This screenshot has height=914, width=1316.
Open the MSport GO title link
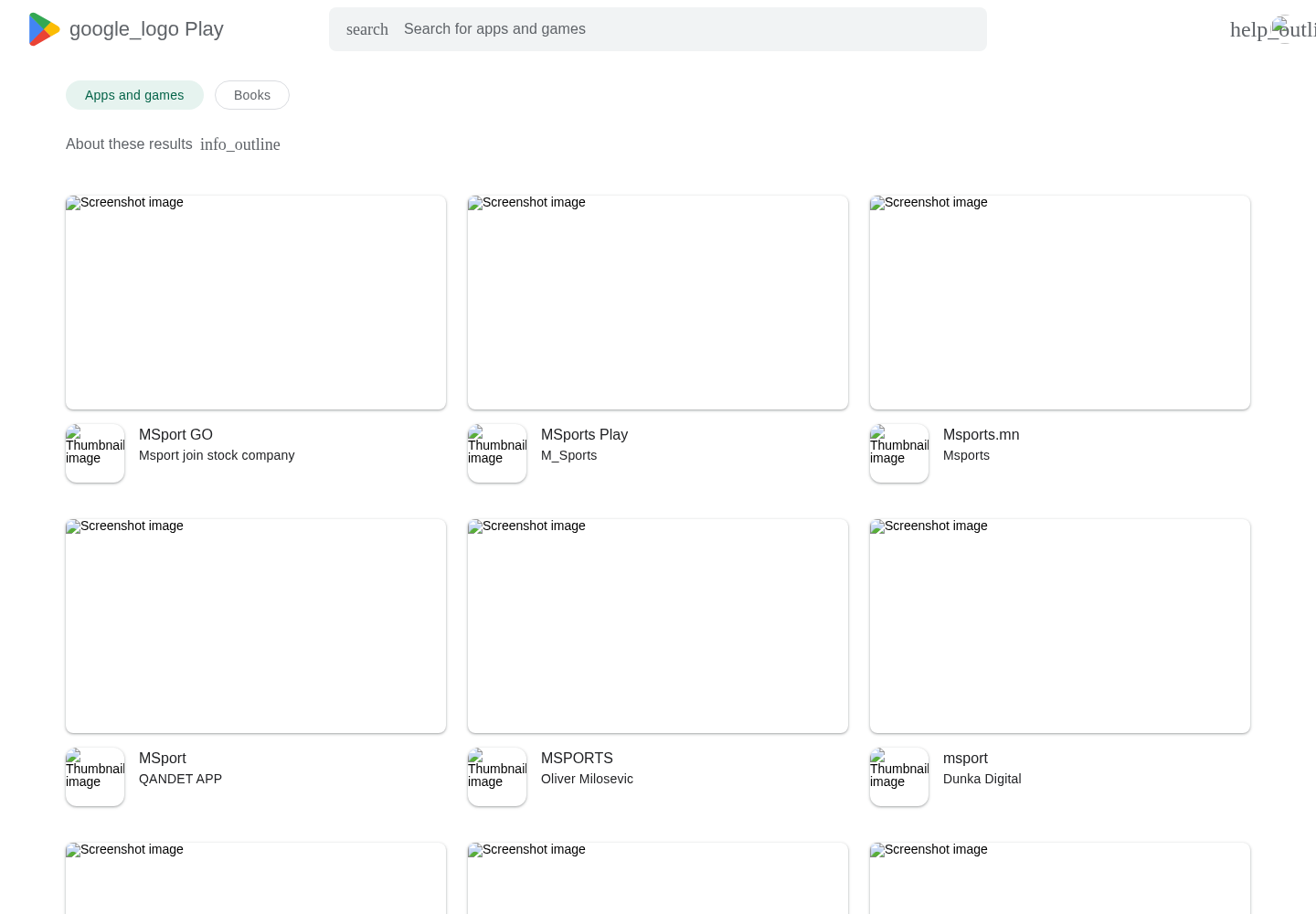coord(175,435)
